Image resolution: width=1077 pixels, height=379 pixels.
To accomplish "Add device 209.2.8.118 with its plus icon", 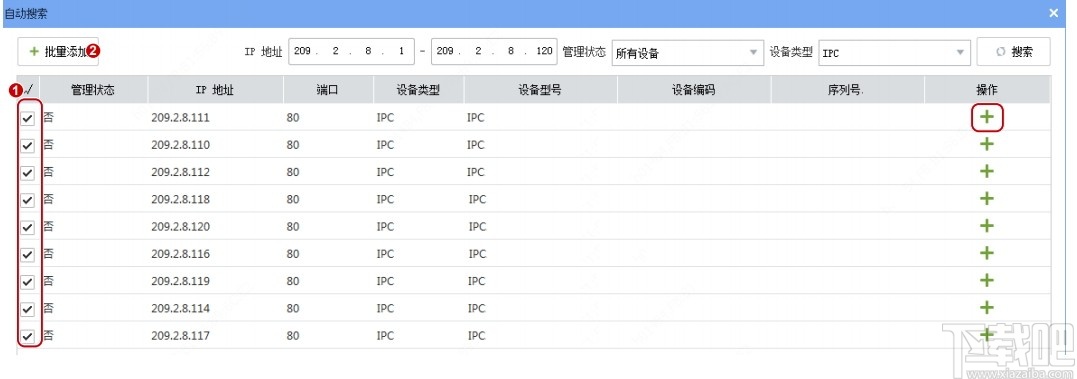I will pyautogui.click(x=986, y=198).
